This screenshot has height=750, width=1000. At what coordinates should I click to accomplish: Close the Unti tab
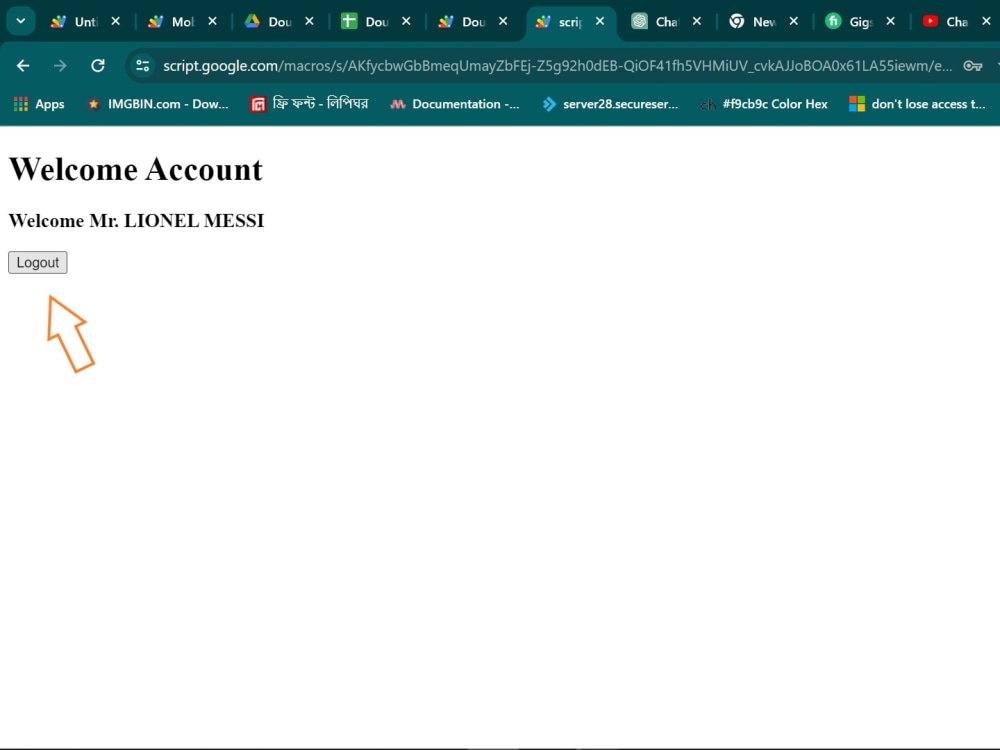point(115,21)
